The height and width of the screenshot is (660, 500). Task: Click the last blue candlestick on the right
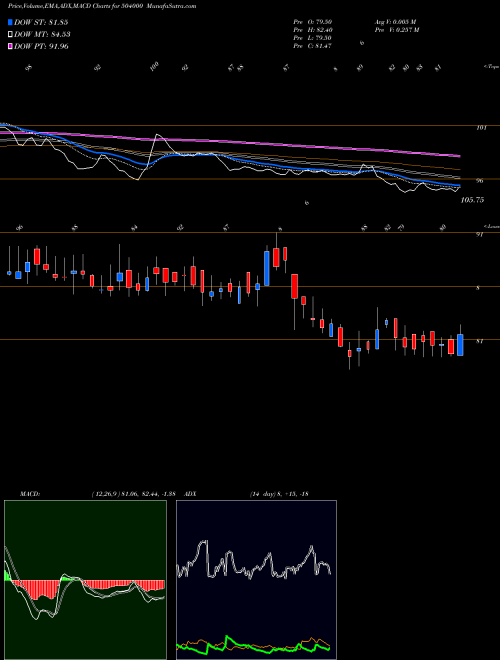[x=460, y=345]
